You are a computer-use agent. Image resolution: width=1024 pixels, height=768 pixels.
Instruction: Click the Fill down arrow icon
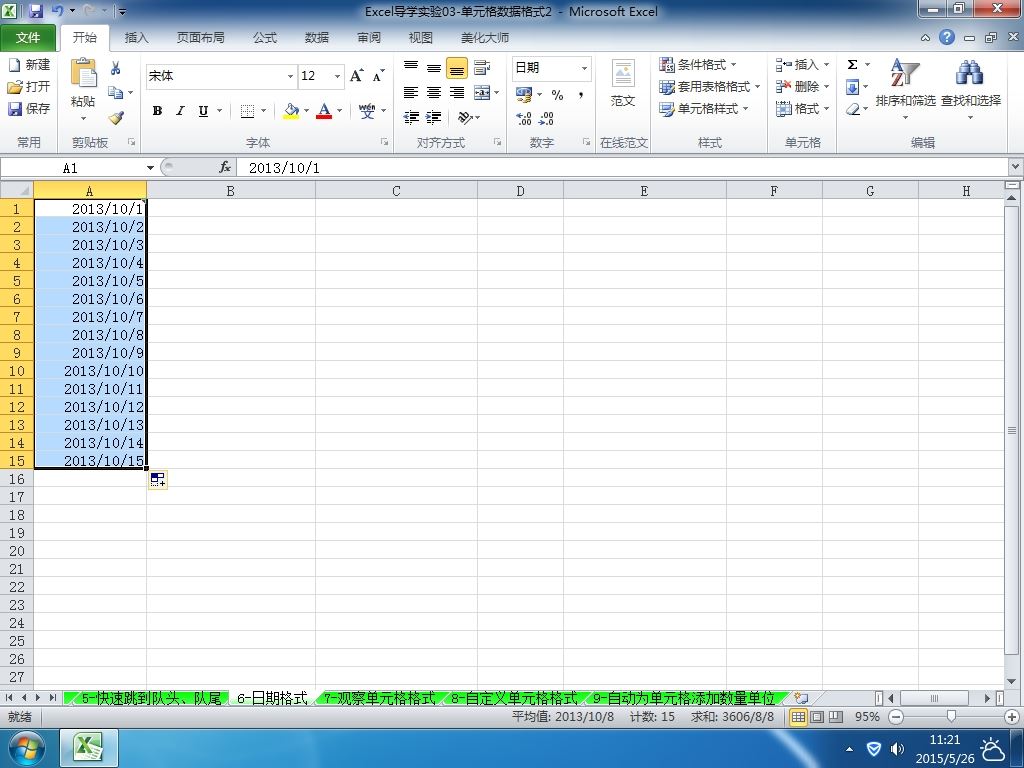[x=852, y=87]
